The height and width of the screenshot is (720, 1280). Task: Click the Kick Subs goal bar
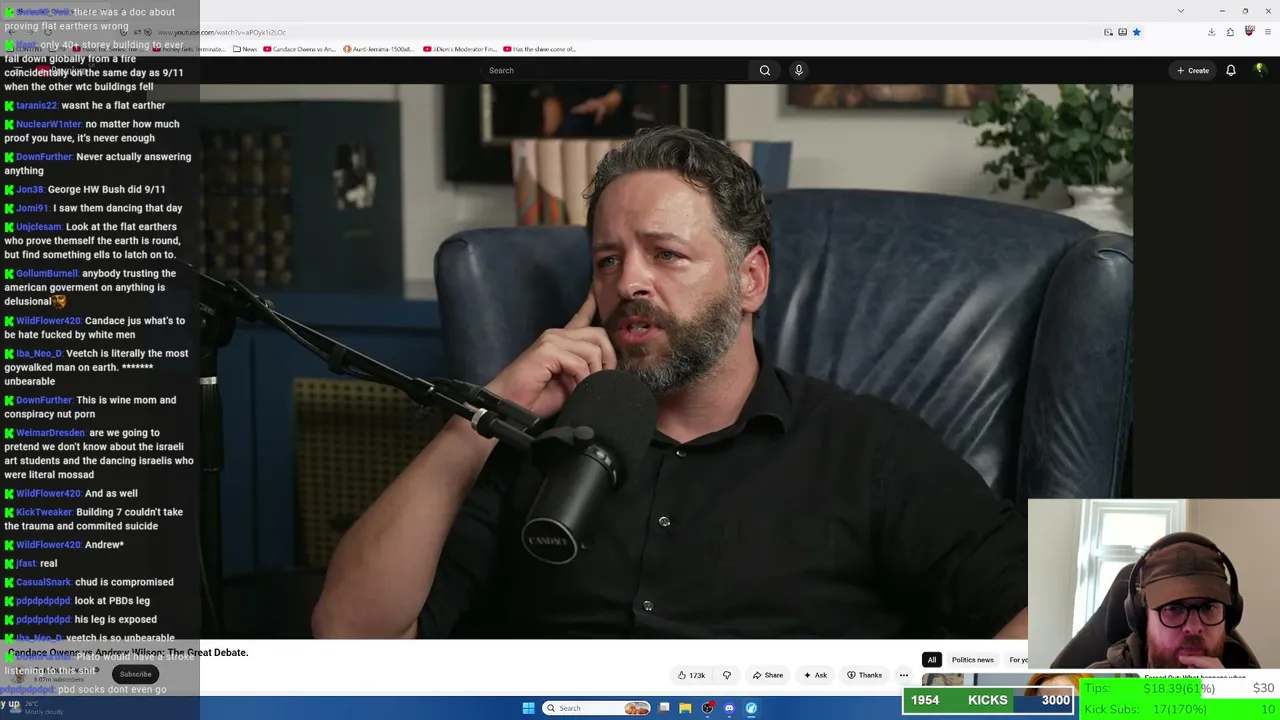pyautogui.click(x=1179, y=710)
